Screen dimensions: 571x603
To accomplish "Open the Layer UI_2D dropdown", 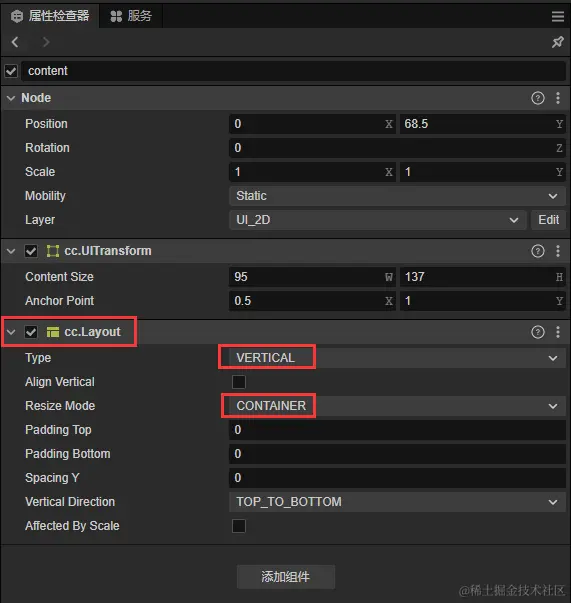I will click(378, 220).
